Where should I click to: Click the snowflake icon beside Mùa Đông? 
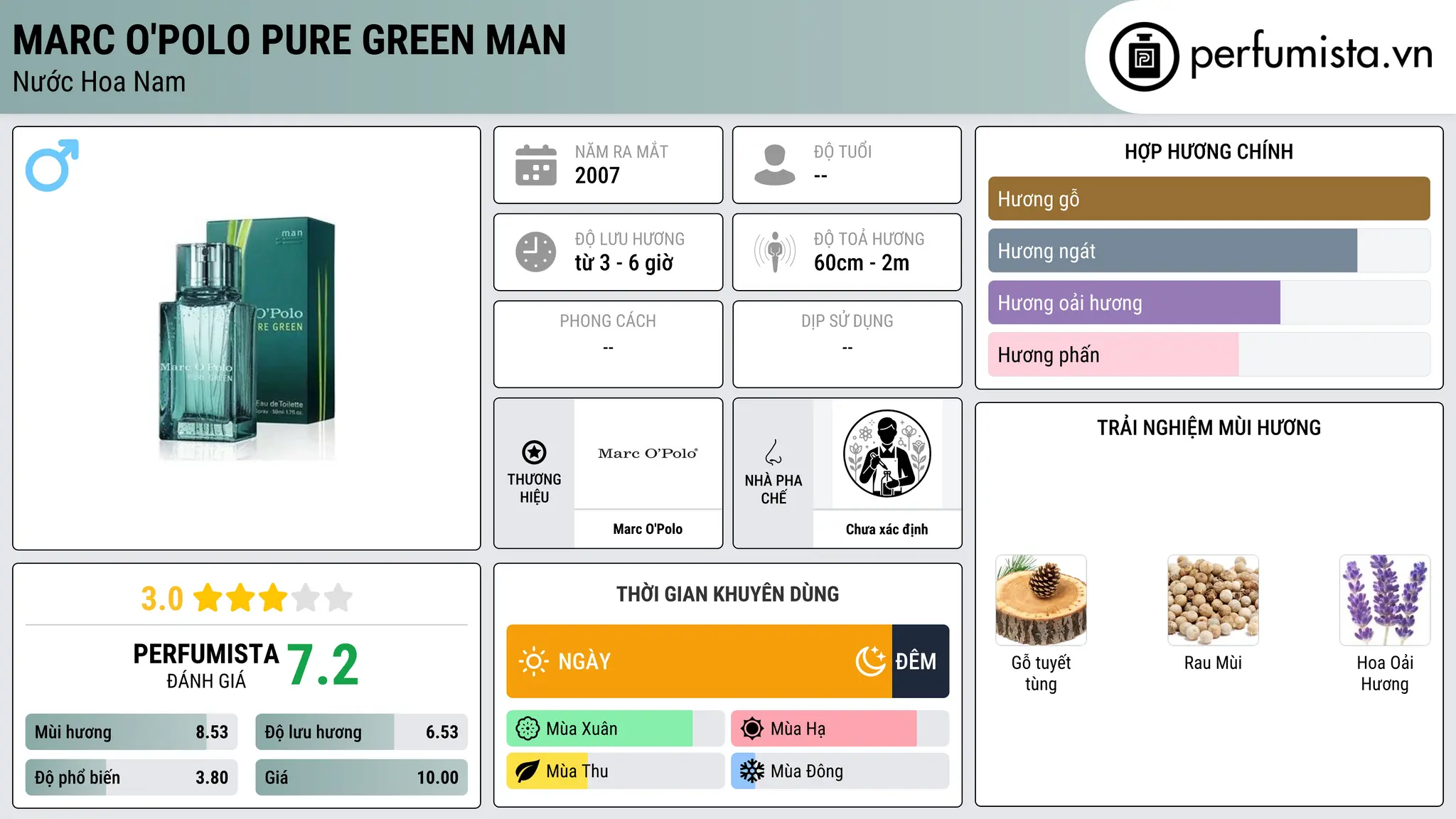point(752,771)
